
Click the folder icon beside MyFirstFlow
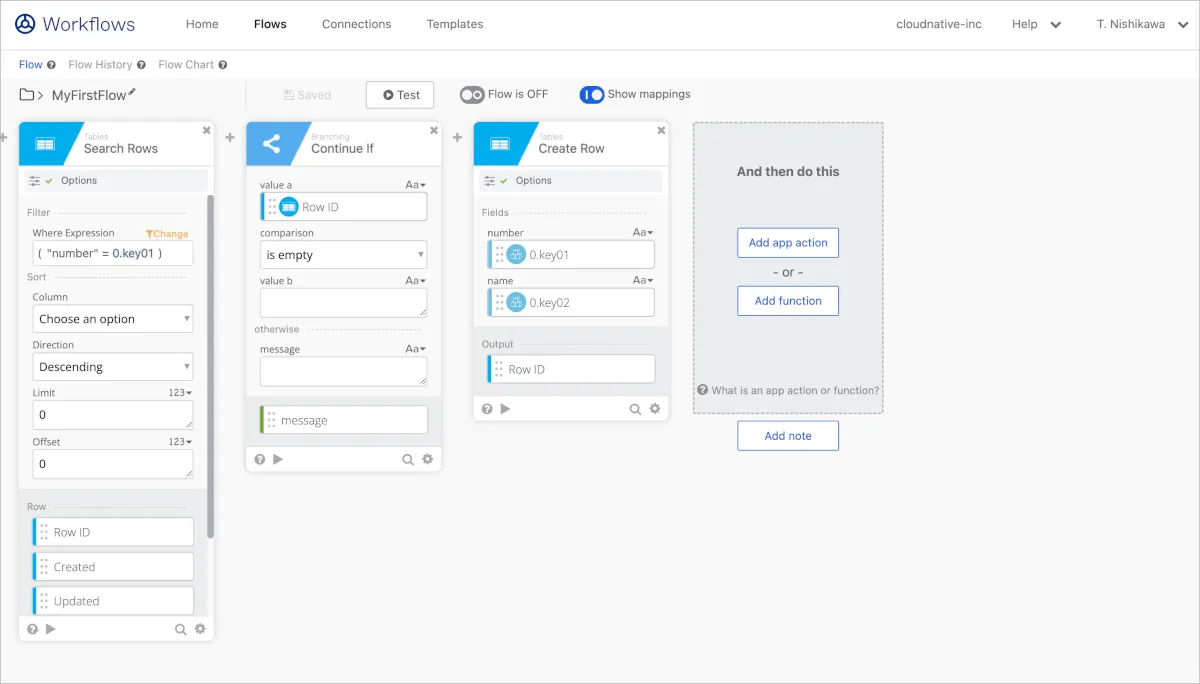point(27,95)
